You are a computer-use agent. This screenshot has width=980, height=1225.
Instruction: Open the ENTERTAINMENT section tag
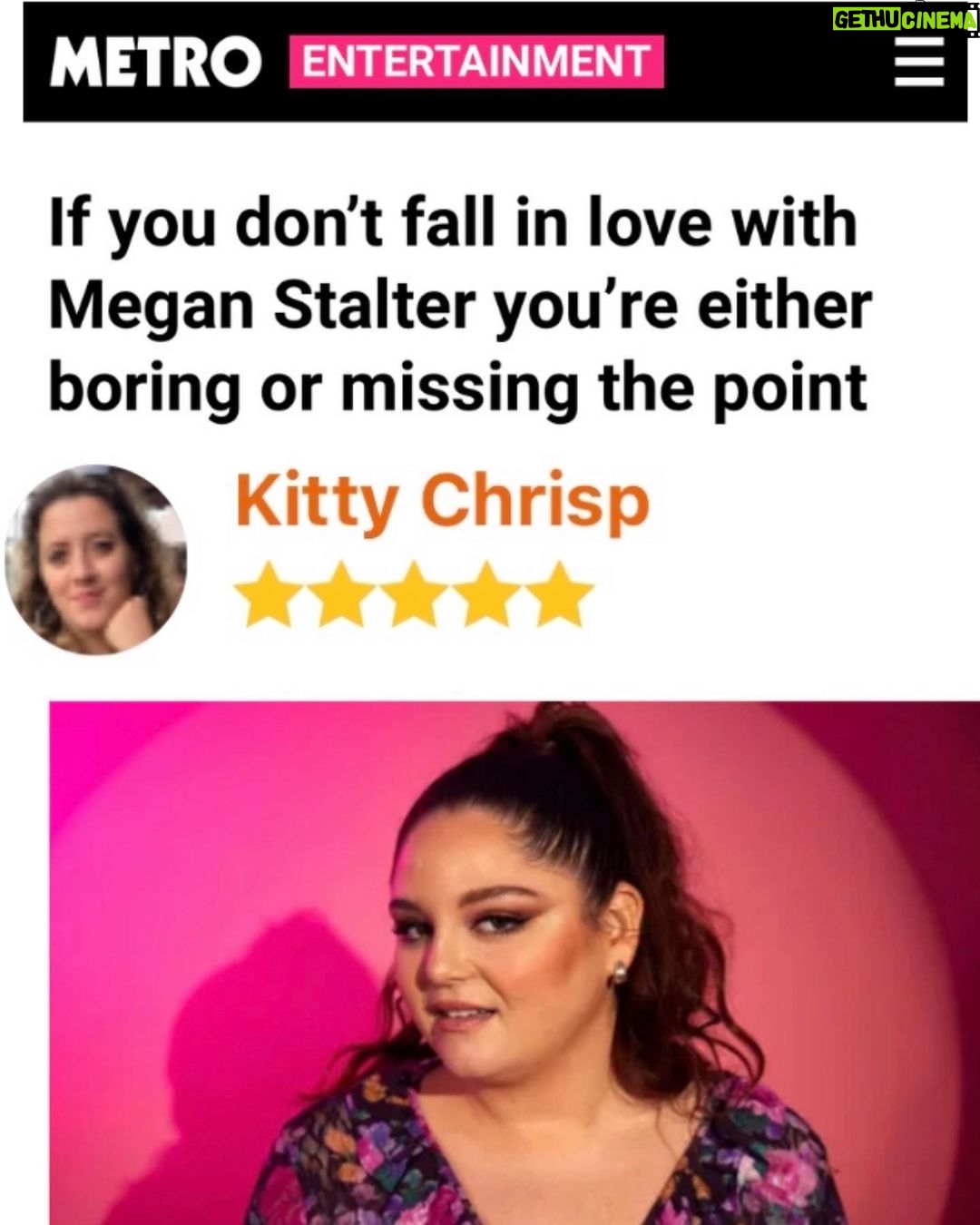(476, 62)
